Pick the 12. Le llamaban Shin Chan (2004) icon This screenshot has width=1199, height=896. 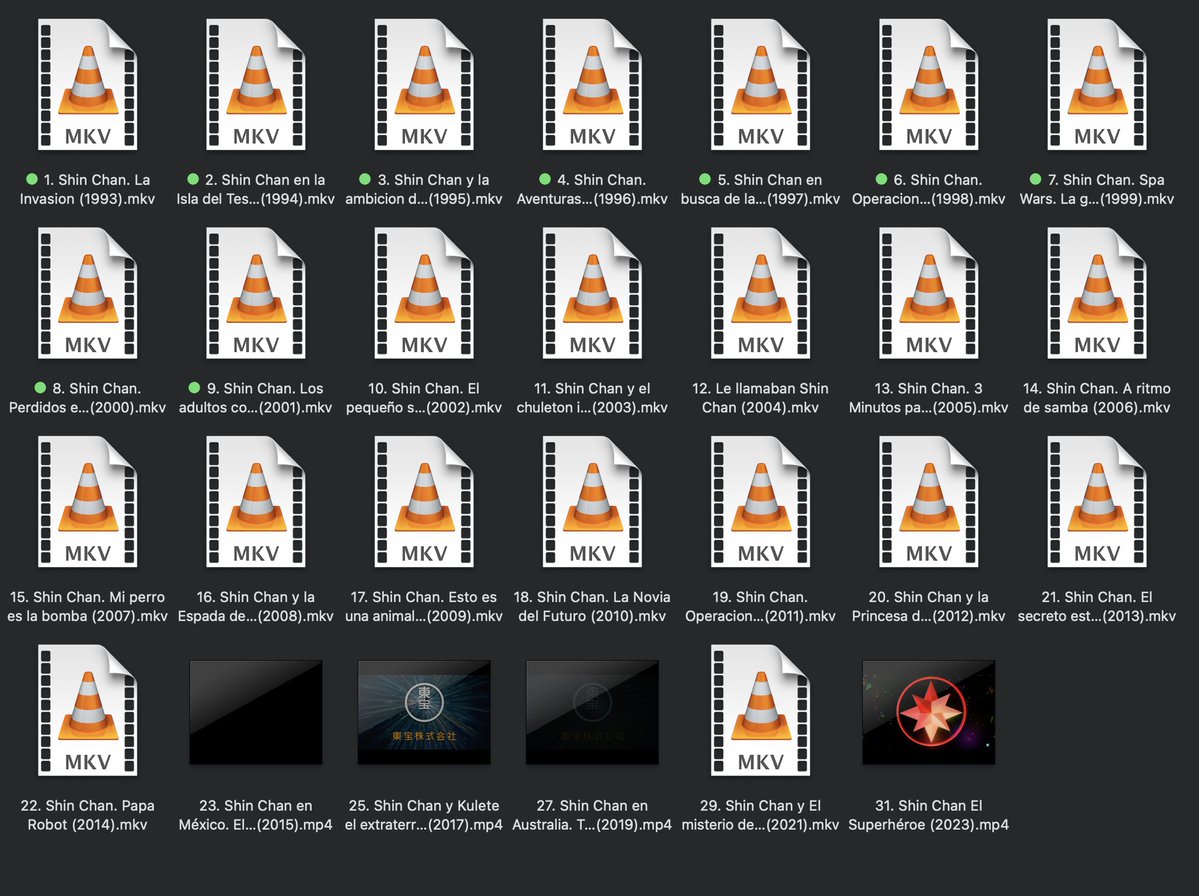[760, 293]
